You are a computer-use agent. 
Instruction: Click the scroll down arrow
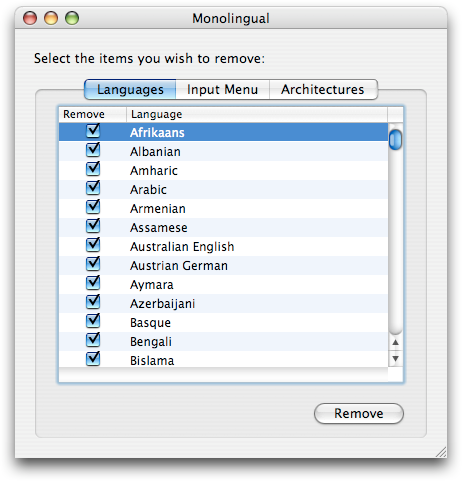pyautogui.click(x=396, y=359)
